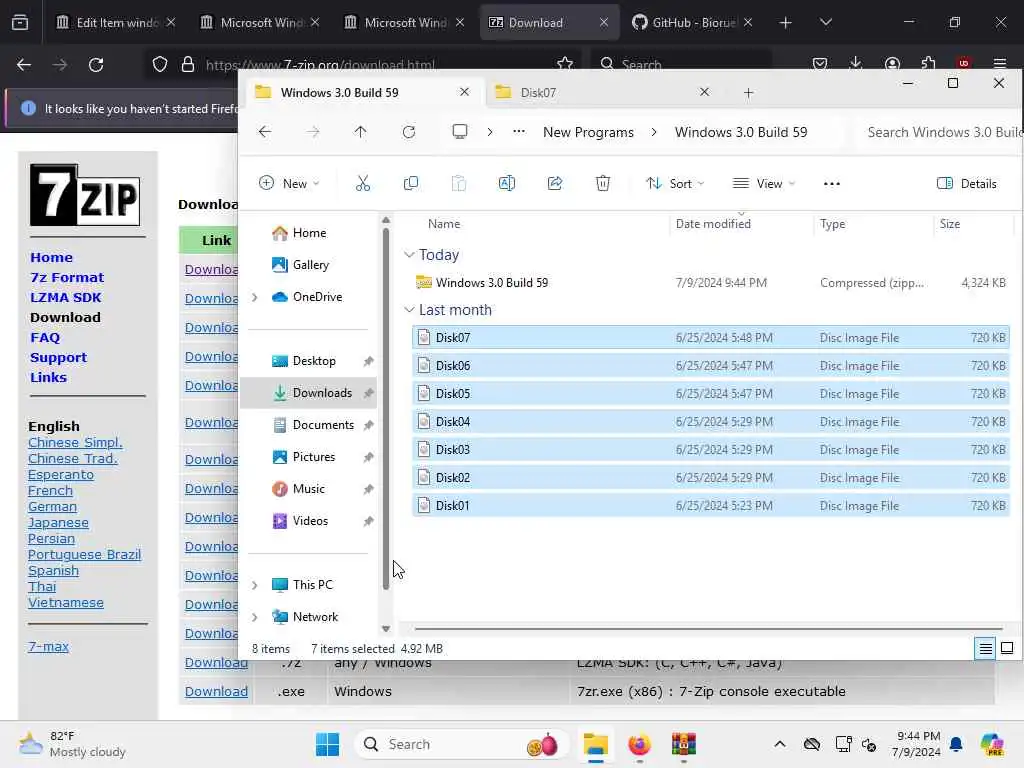1024x768 pixels.
Task: Click the Copy icon in Explorer toolbar
Action: coord(411,184)
